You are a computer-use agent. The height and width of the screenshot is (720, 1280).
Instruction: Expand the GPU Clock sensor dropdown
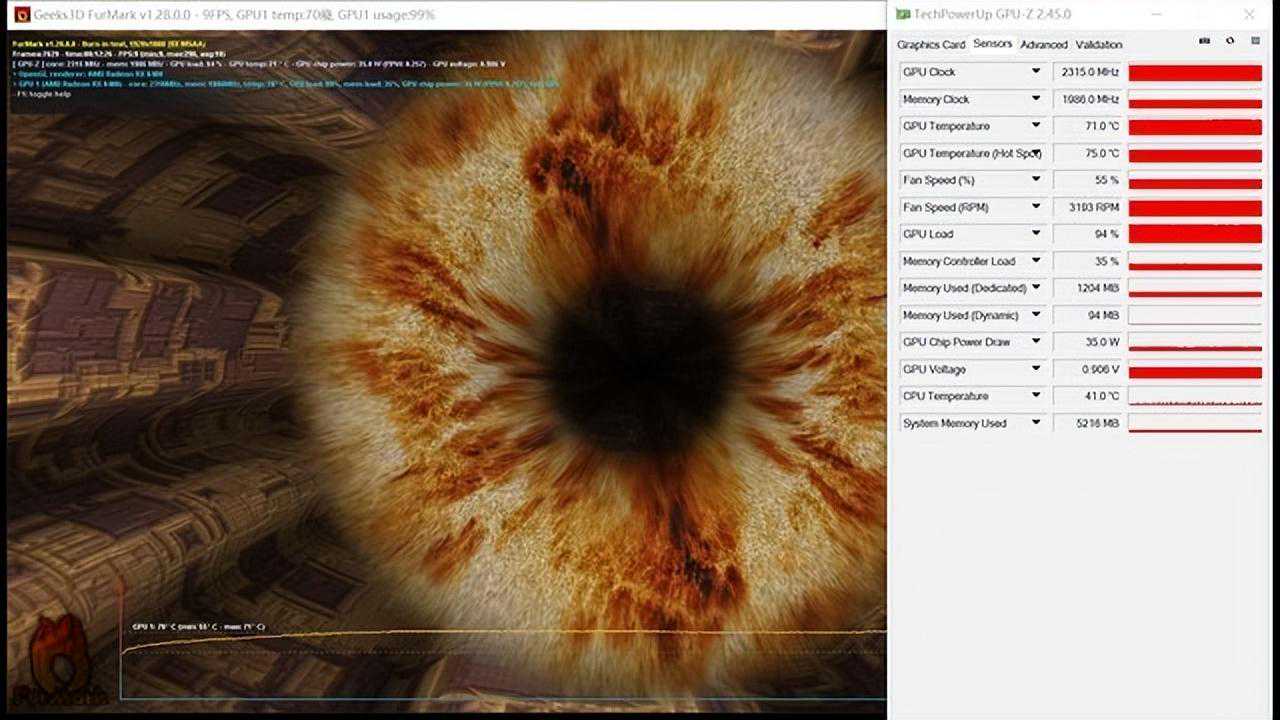(1036, 72)
